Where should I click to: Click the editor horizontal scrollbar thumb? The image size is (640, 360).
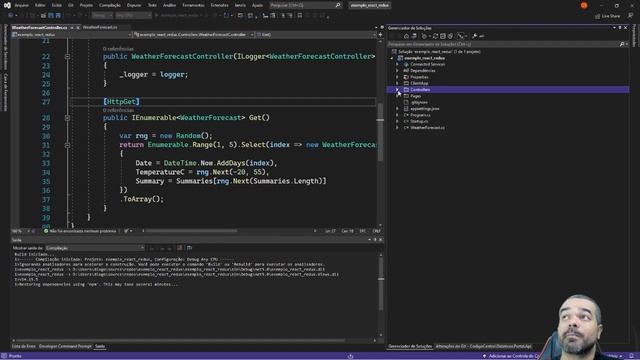(x=191, y=231)
